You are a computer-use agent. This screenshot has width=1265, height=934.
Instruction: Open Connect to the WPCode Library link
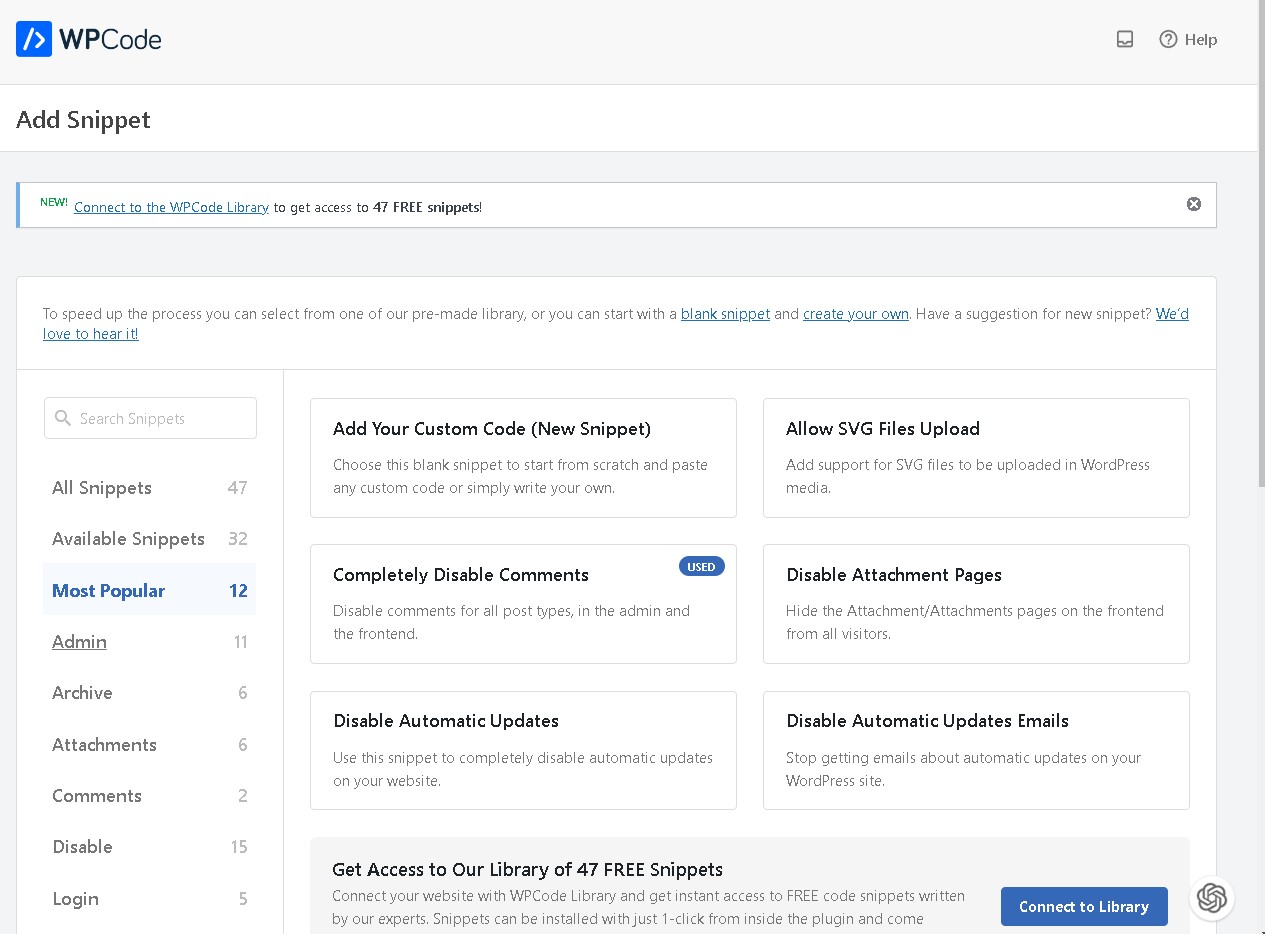pos(171,207)
